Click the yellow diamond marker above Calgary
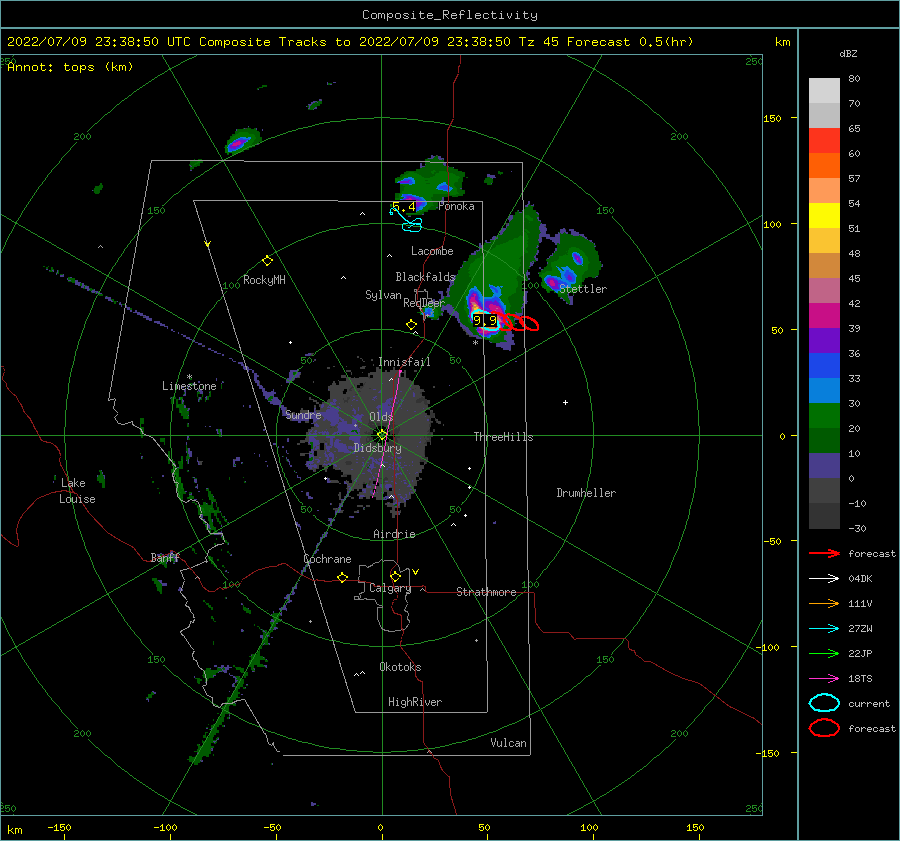900x841 pixels. coord(395,576)
